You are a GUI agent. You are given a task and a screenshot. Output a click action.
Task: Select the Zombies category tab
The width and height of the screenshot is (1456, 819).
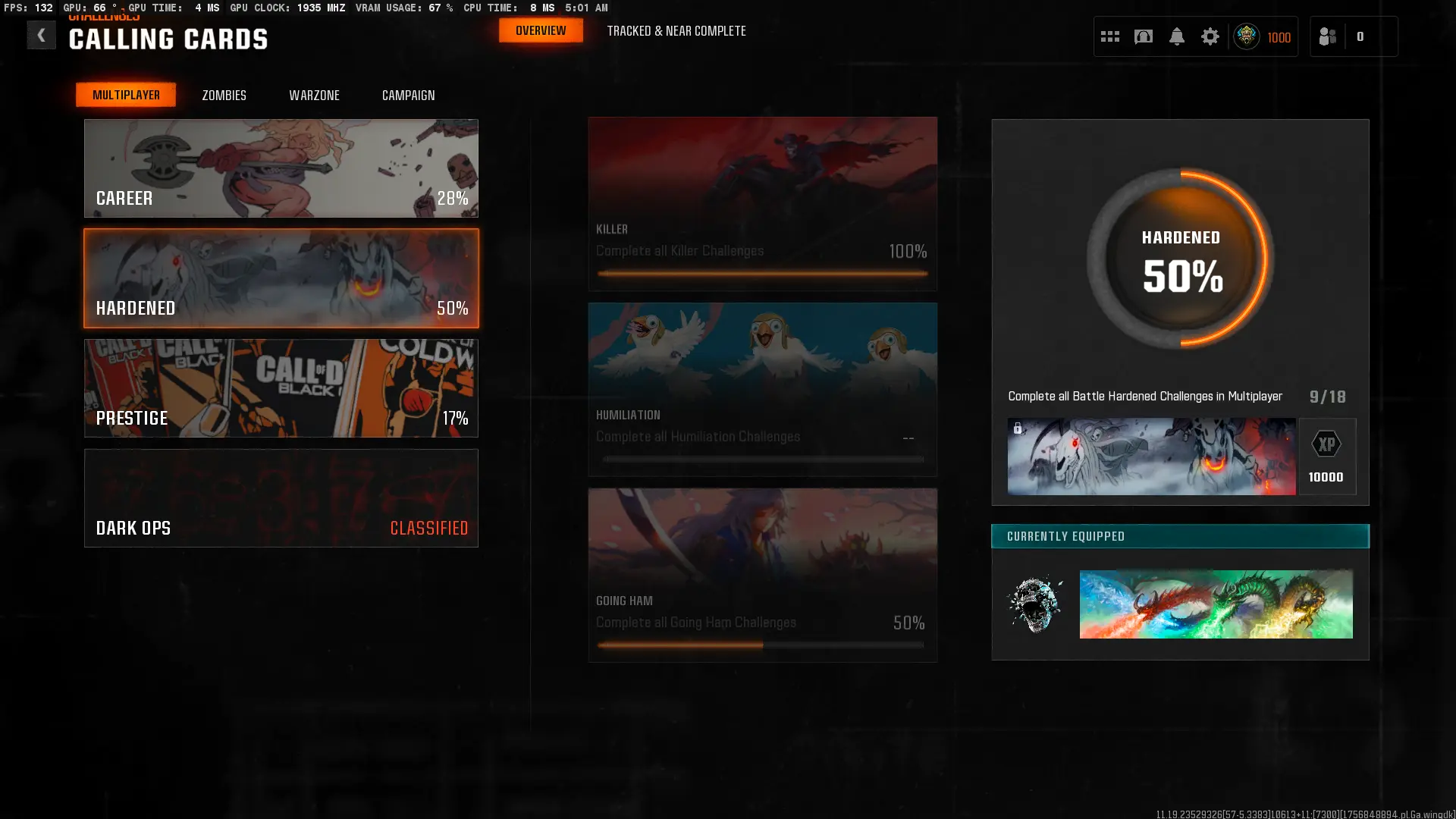coord(224,96)
